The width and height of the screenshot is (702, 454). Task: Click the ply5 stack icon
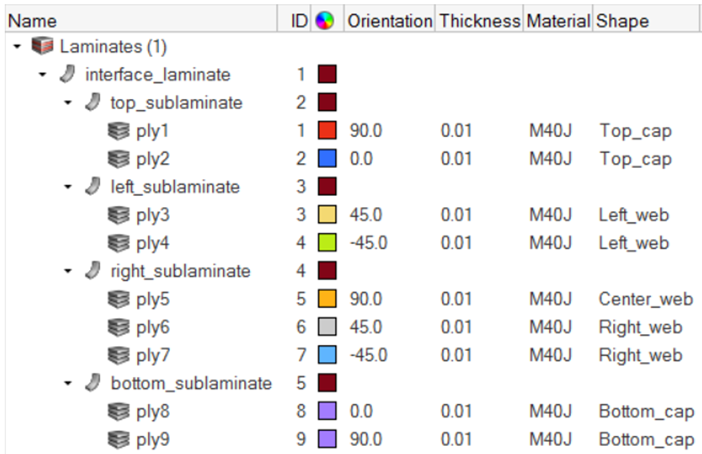(119, 299)
